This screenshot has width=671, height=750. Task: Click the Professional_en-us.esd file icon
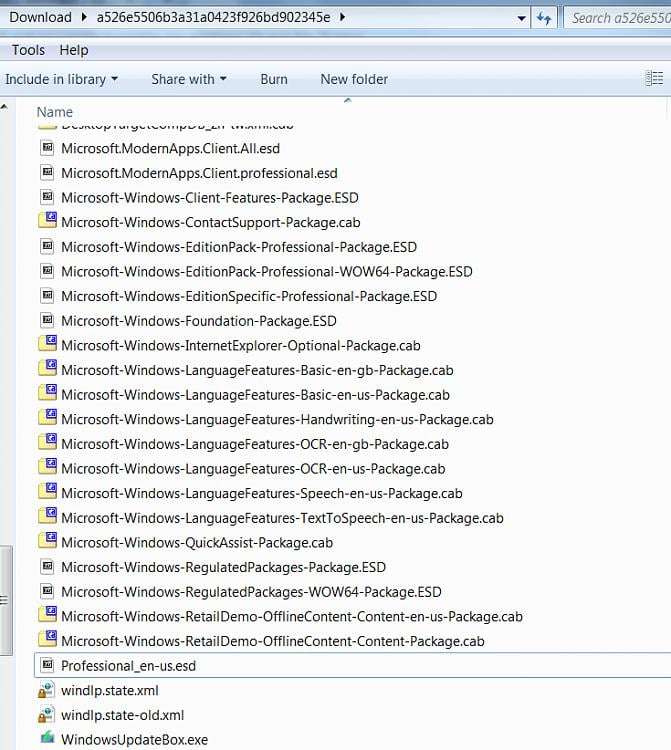47,665
